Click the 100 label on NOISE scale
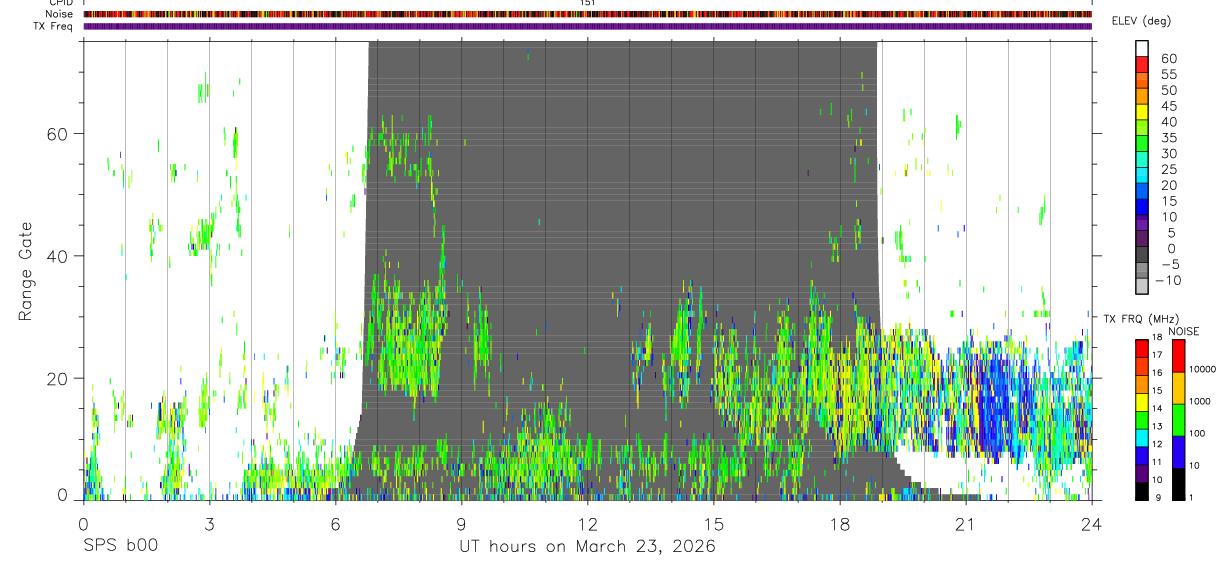The height and width of the screenshot is (567, 1228). tap(1195, 433)
